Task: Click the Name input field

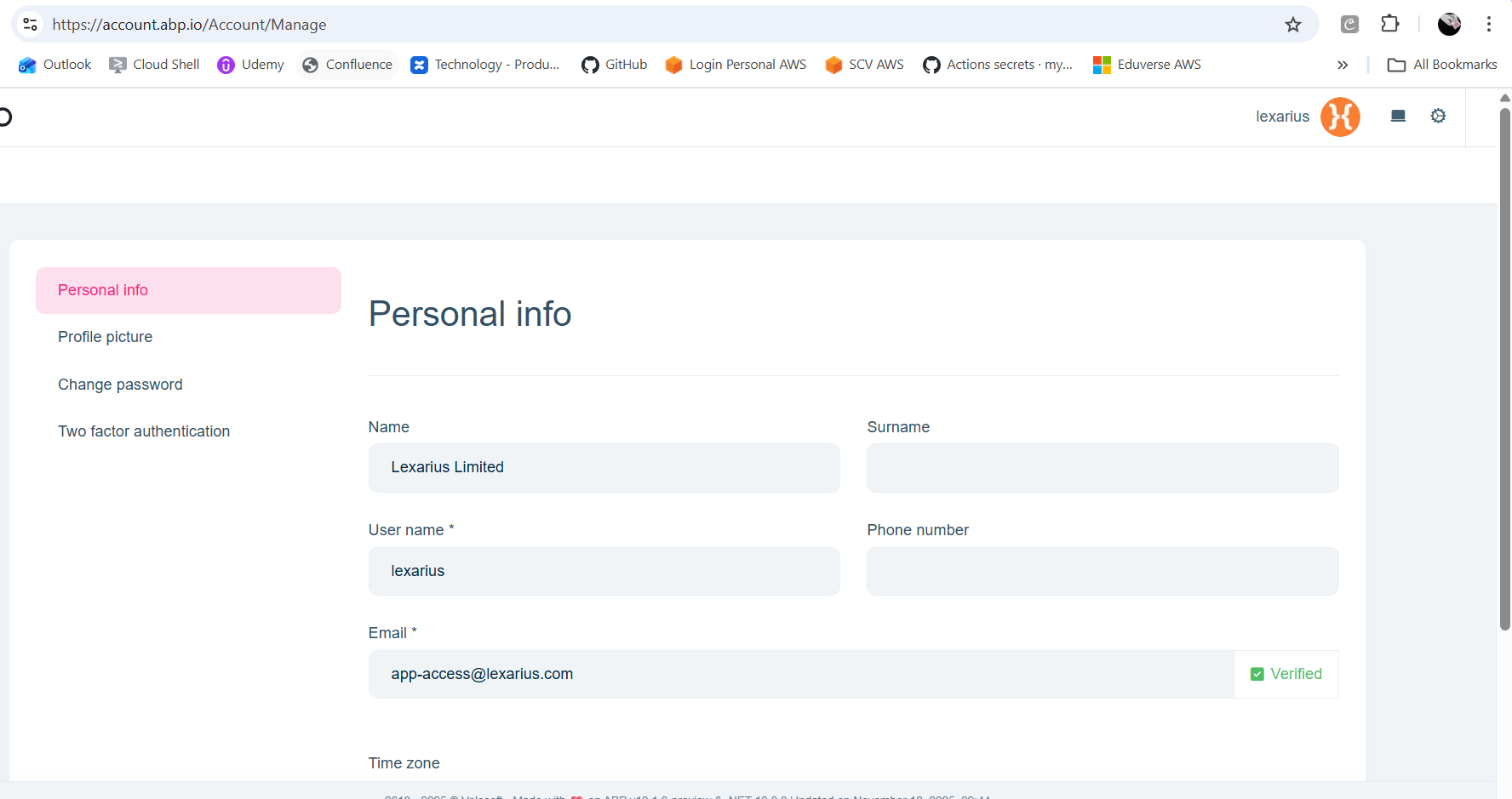Action: (x=604, y=467)
